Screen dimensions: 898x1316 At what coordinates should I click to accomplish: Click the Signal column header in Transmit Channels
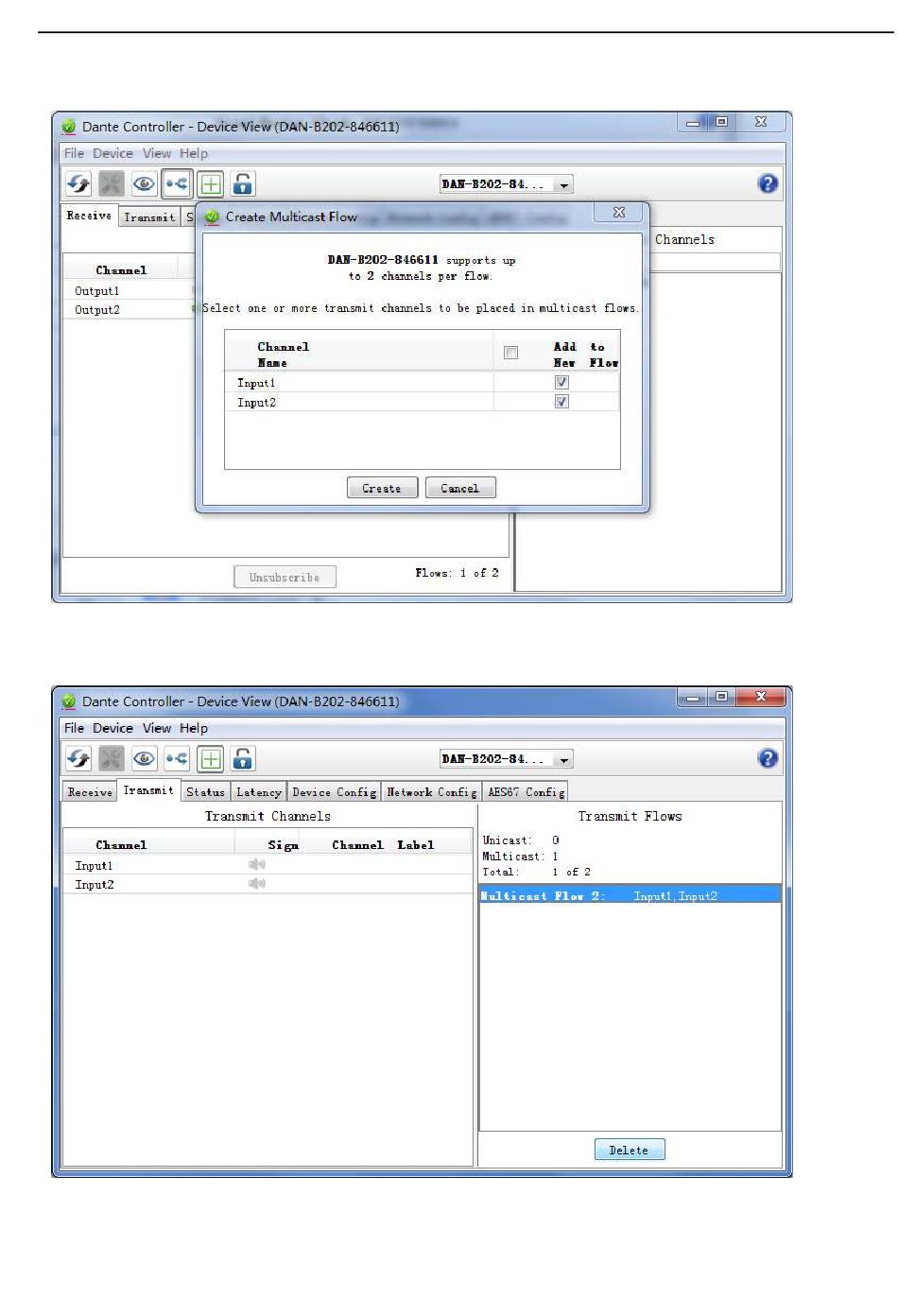283,844
